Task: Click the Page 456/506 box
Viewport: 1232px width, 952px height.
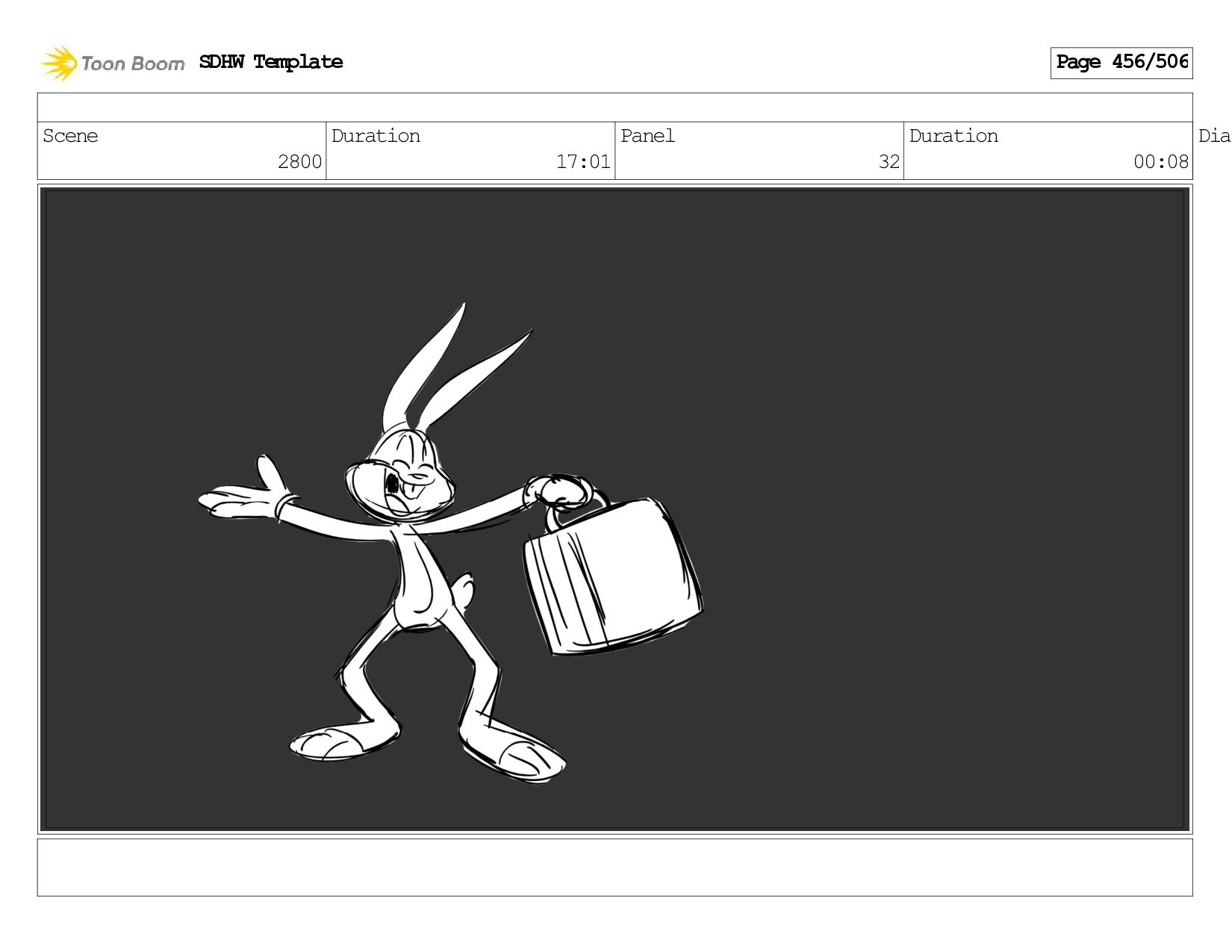Action: [x=1121, y=63]
